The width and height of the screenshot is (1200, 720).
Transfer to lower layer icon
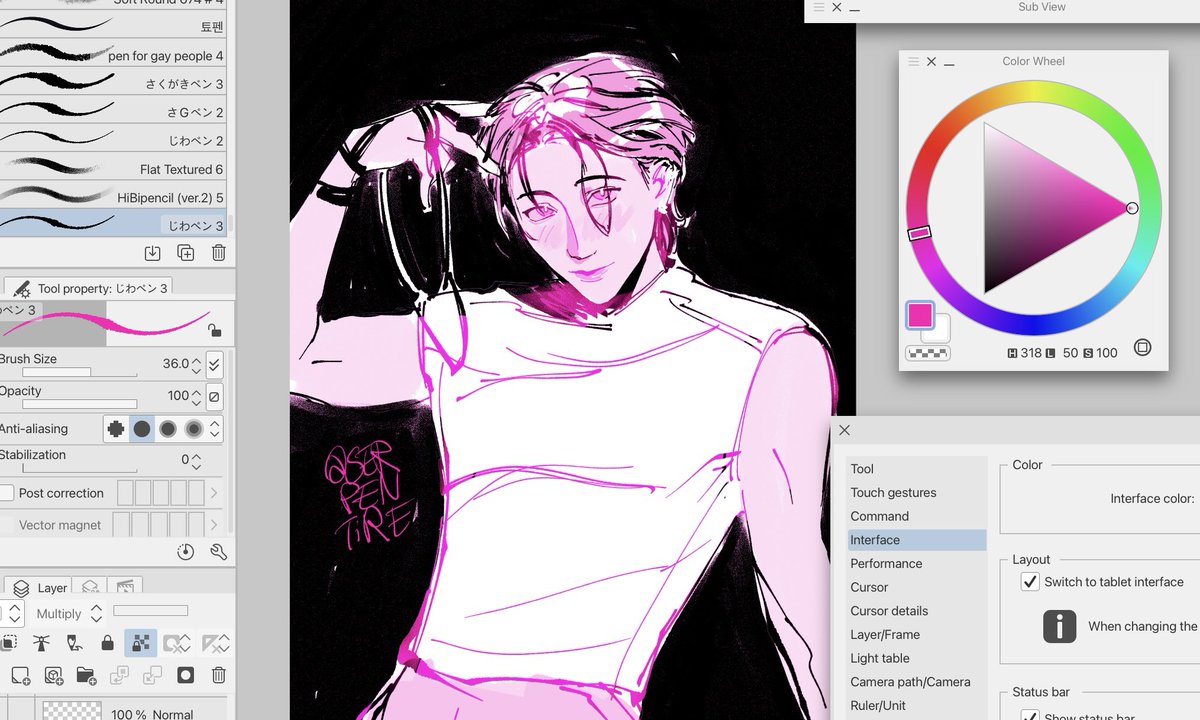click(119, 676)
